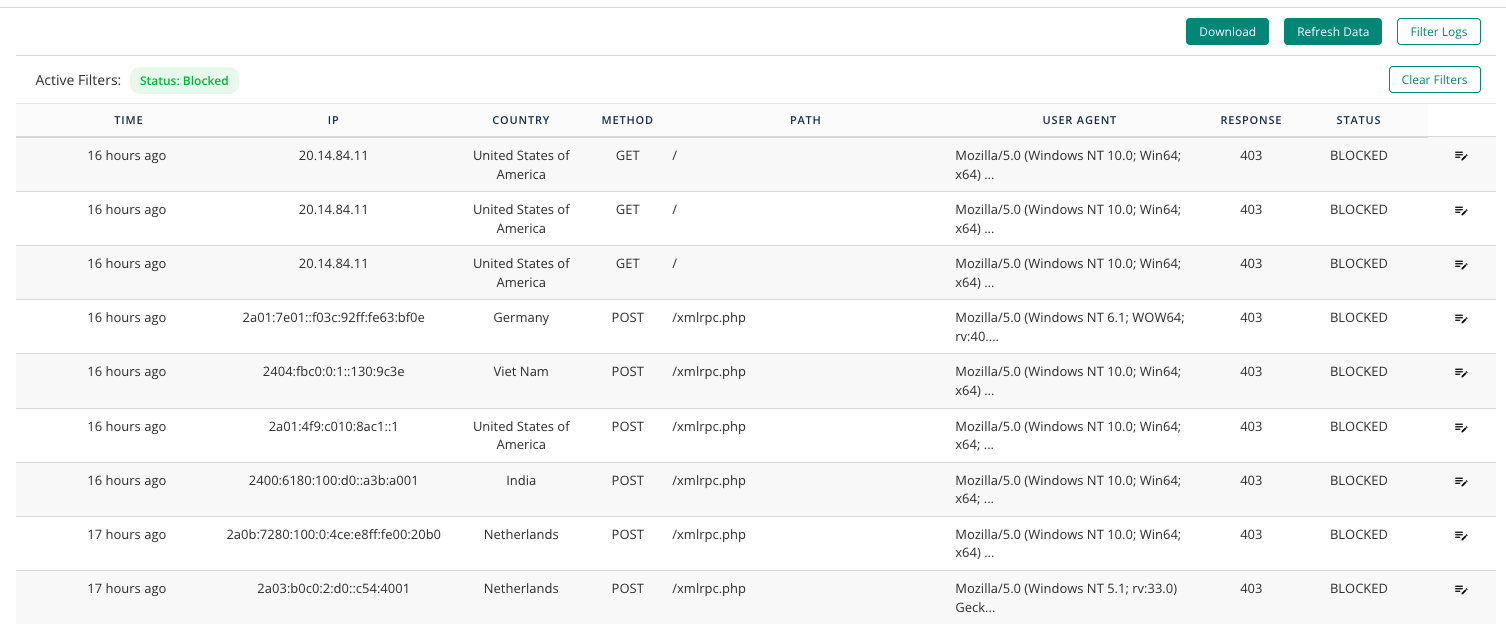The height and width of the screenshot is (624, 1506).
Task: Select IP 2404:fbc0:0:1::130:9c3e
Action: pyautogui.click(x=333, y=372)
